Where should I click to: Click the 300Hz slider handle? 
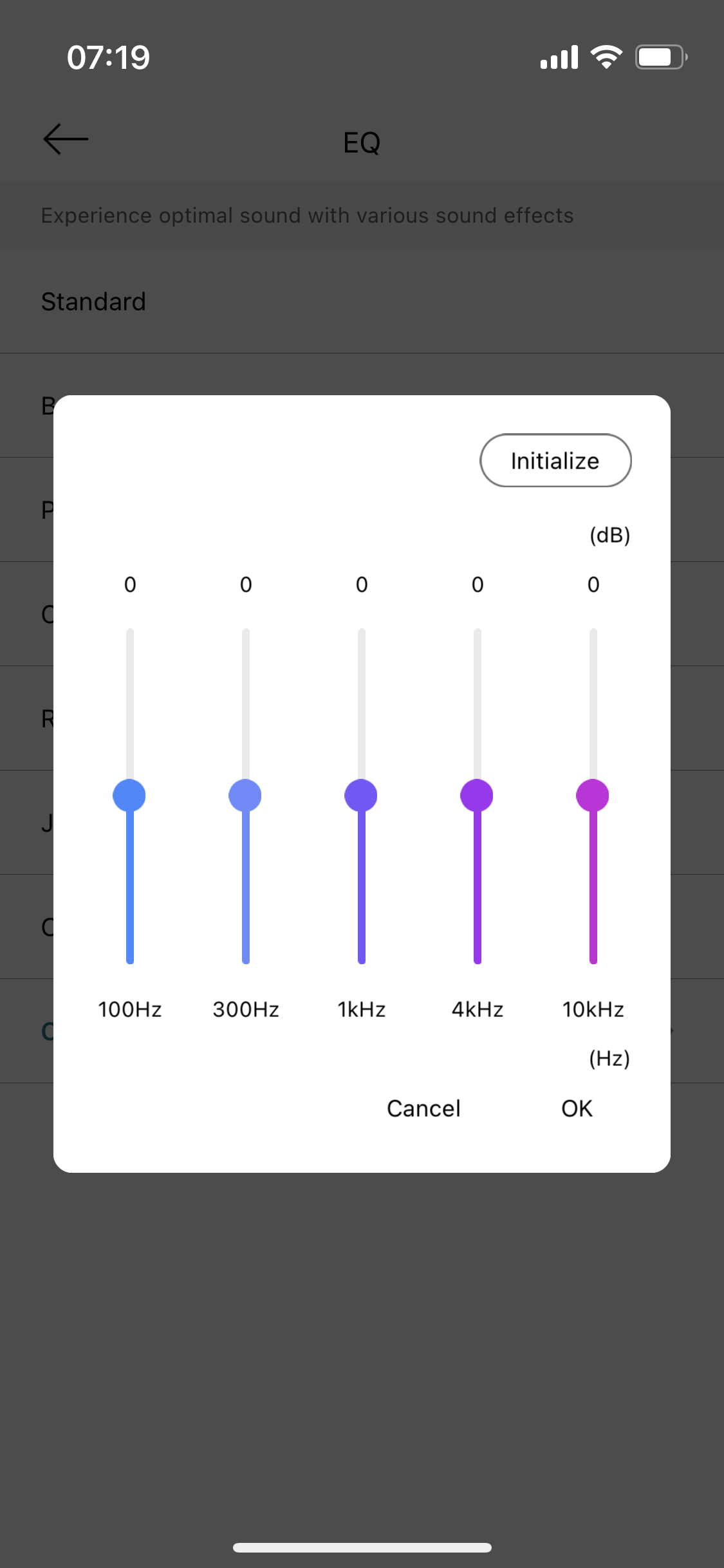click(x=245, y=796)
